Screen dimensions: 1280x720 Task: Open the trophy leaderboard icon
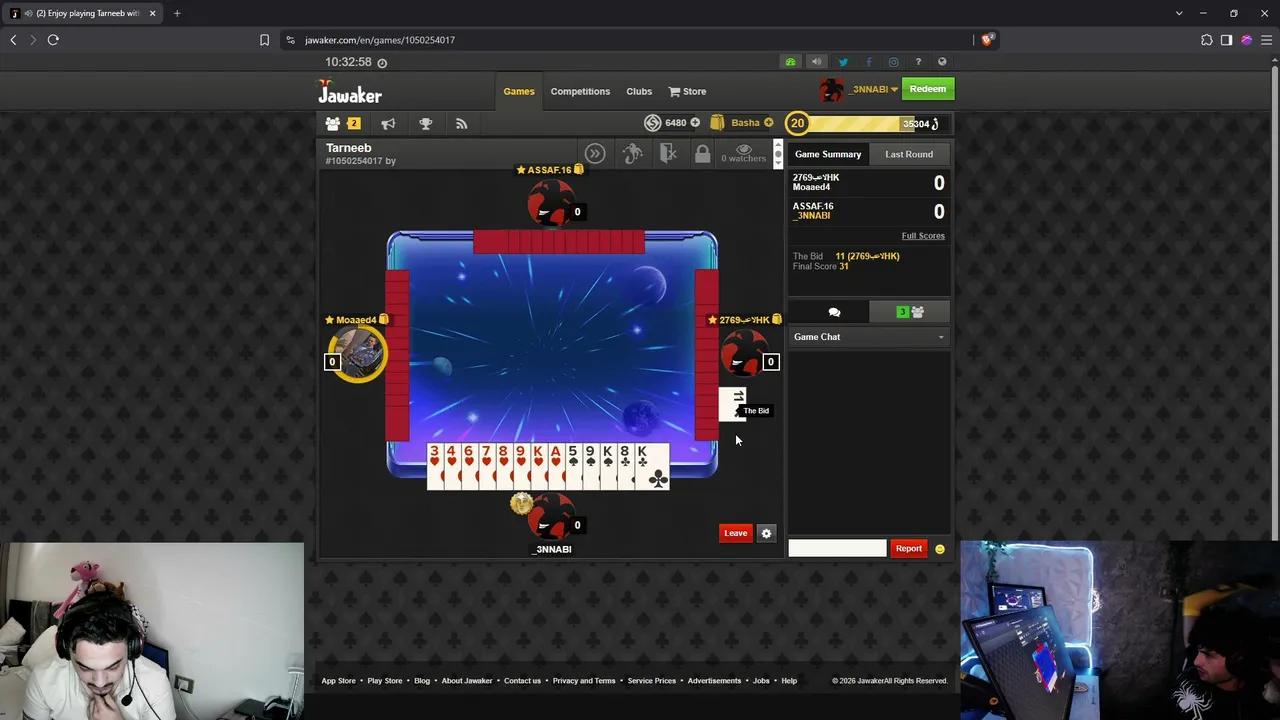425,123
